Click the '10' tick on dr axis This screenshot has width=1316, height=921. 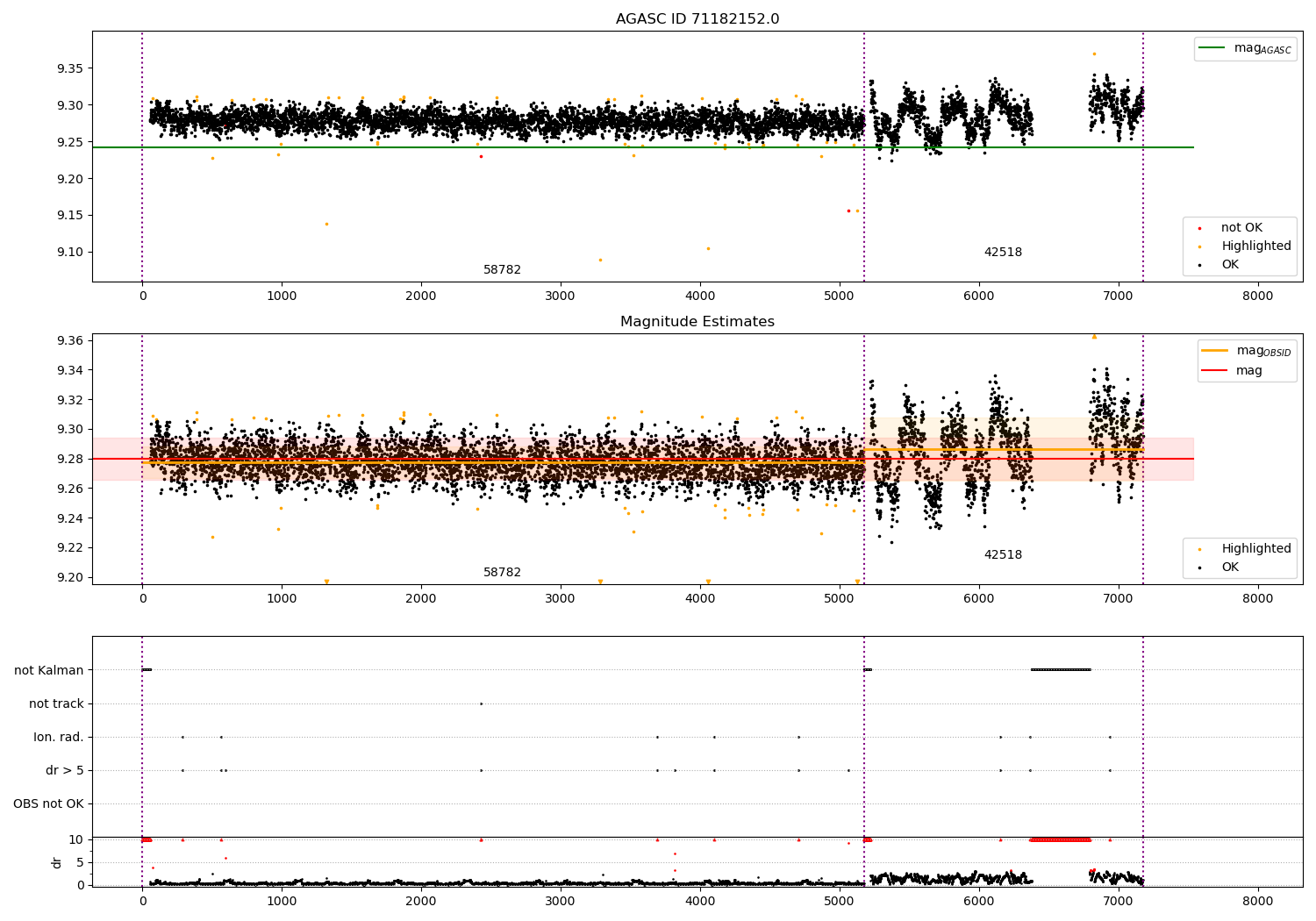76,839
